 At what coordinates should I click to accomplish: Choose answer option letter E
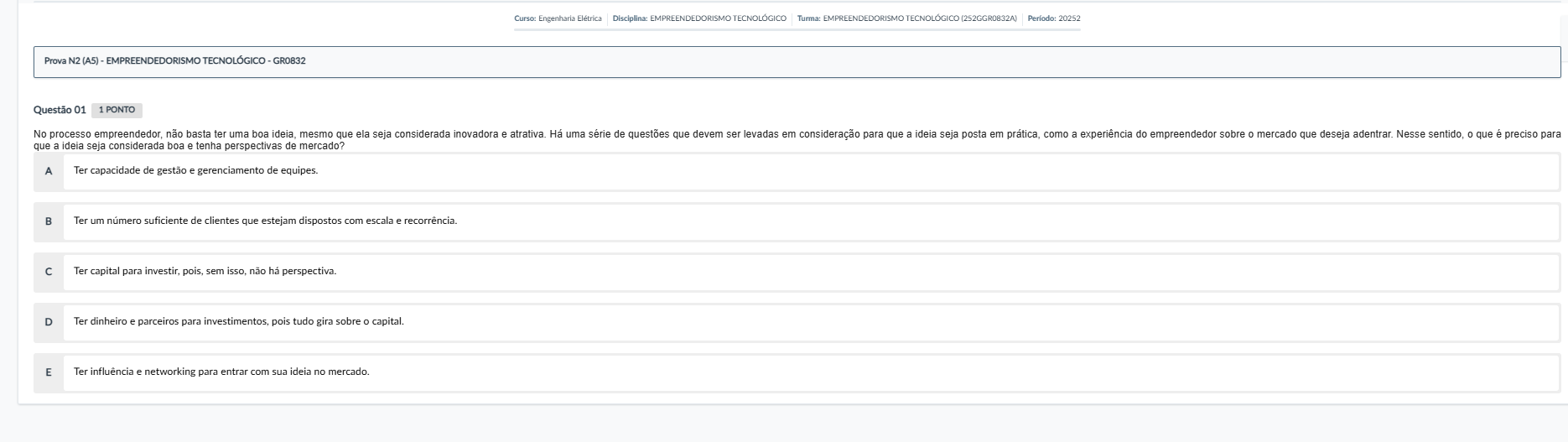point(49,372)
